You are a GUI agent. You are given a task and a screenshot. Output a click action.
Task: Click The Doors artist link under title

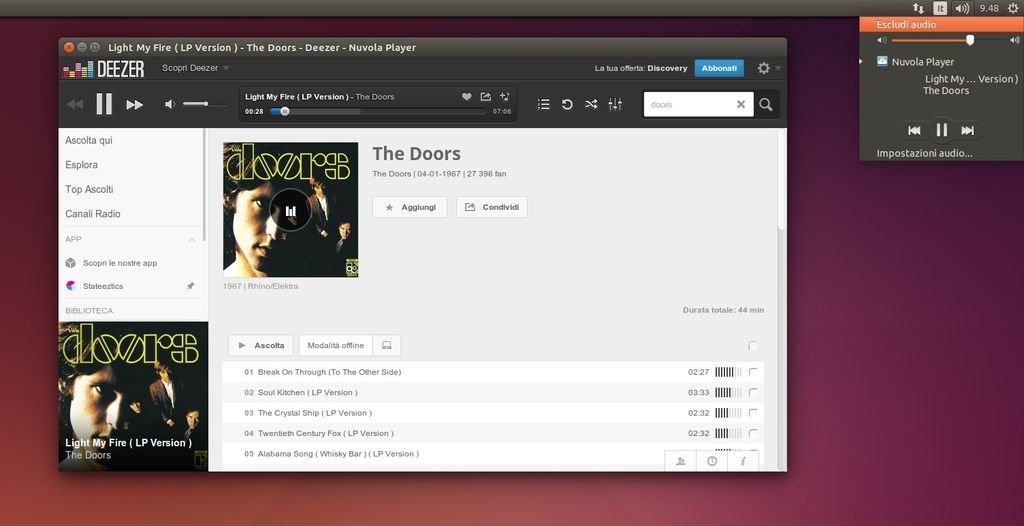click(392, 174)
